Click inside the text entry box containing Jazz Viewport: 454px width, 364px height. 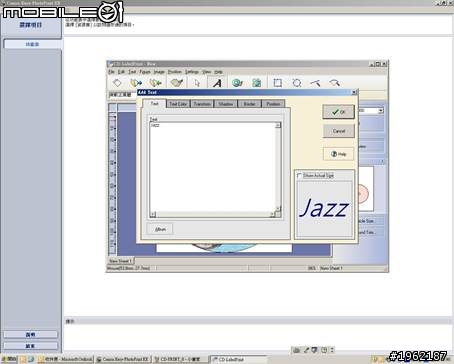[213, 168]
